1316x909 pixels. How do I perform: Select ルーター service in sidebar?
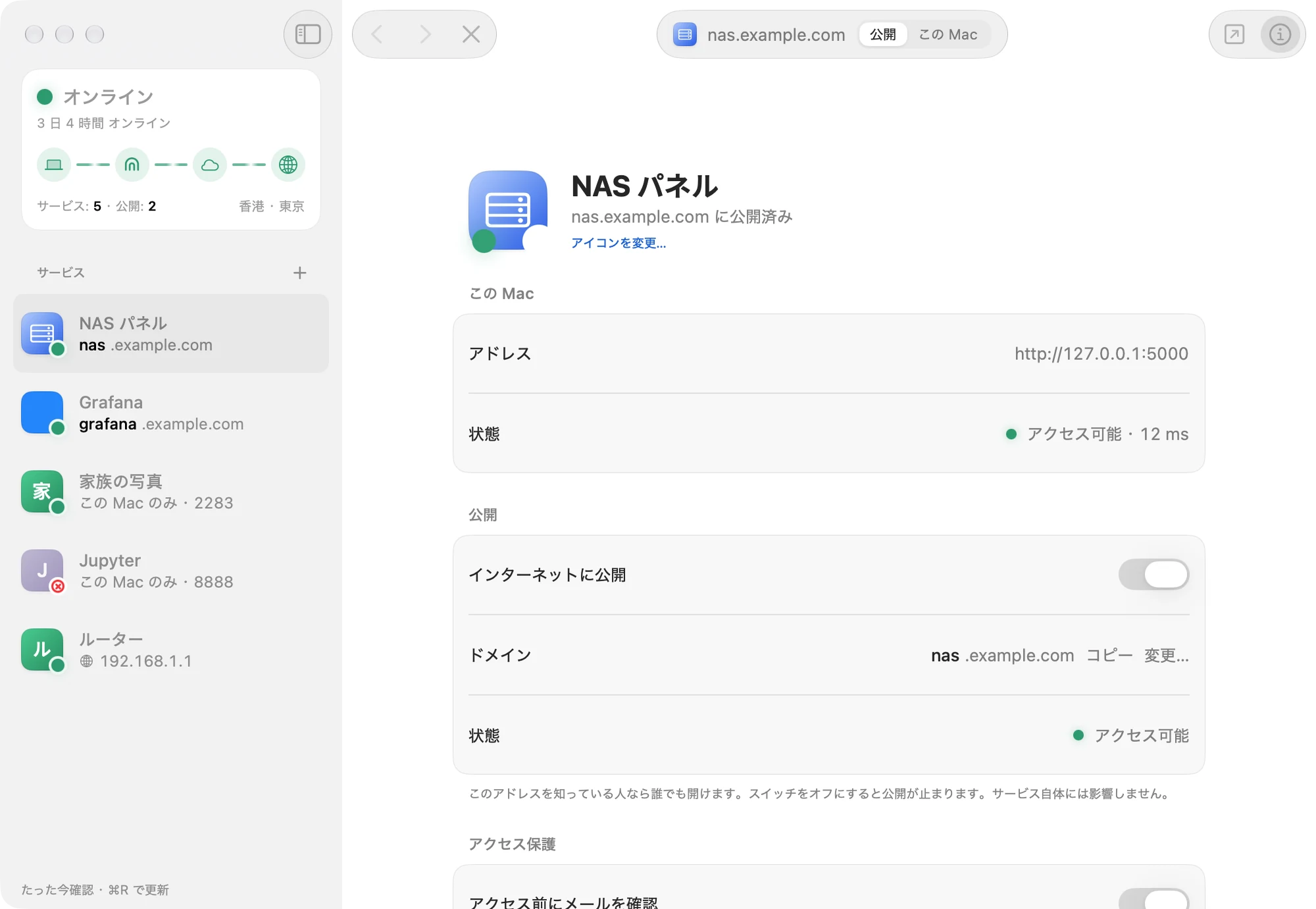171,650
